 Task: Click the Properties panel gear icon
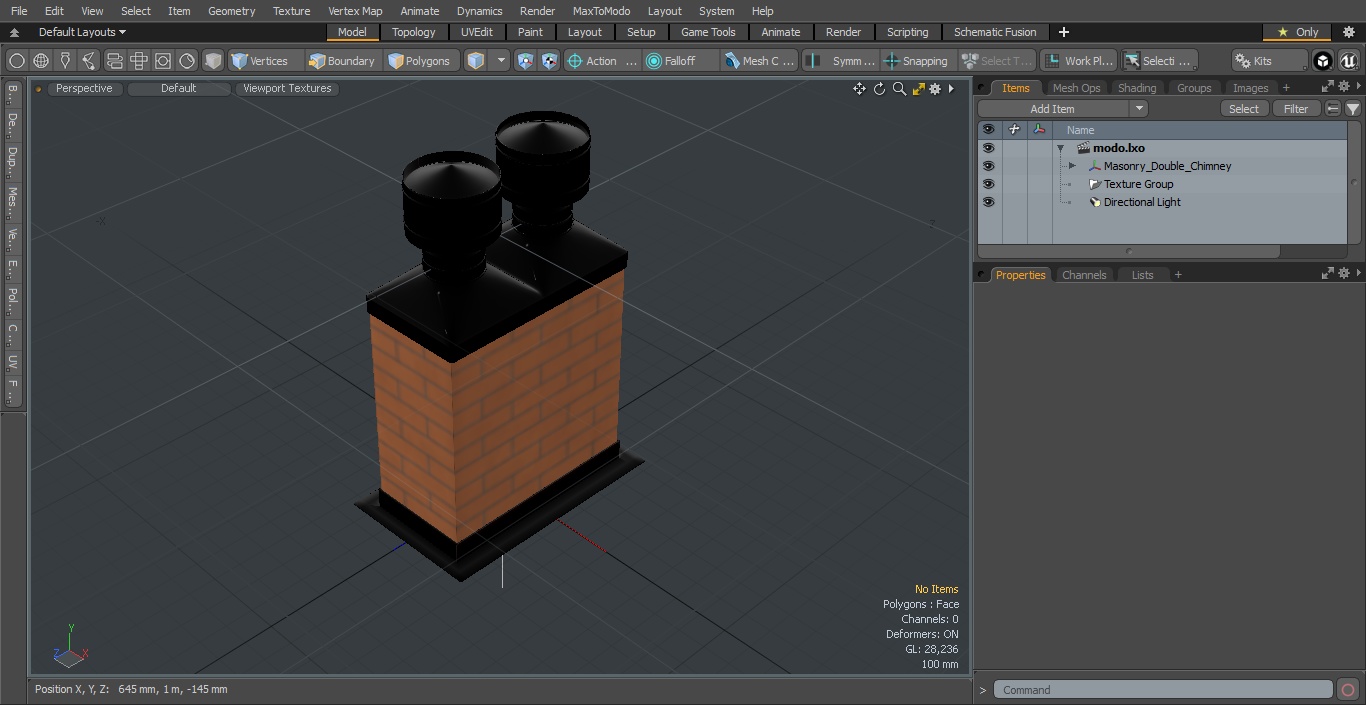(x=1344, y=274)
